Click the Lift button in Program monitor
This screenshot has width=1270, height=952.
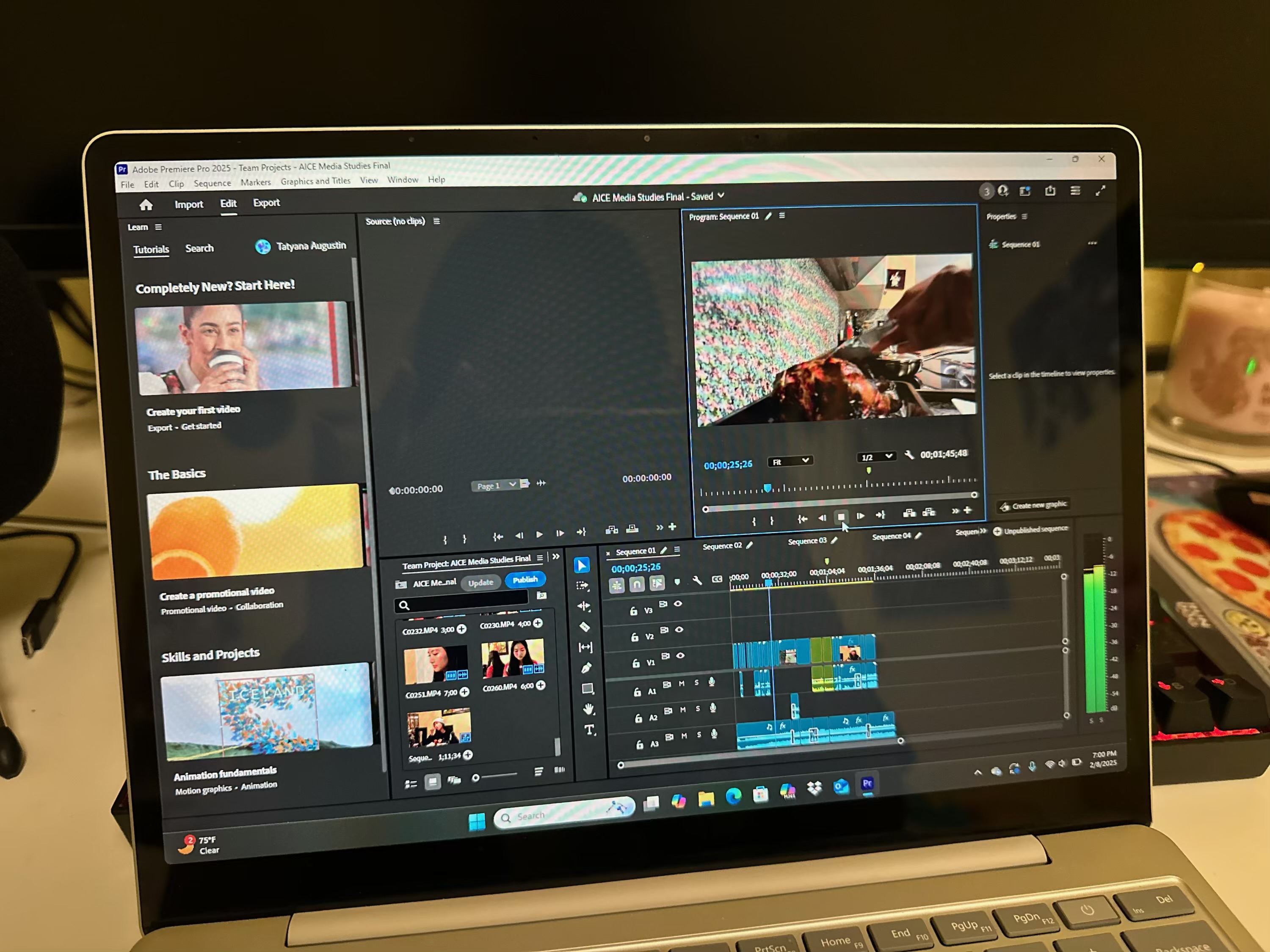coord(909,512)
